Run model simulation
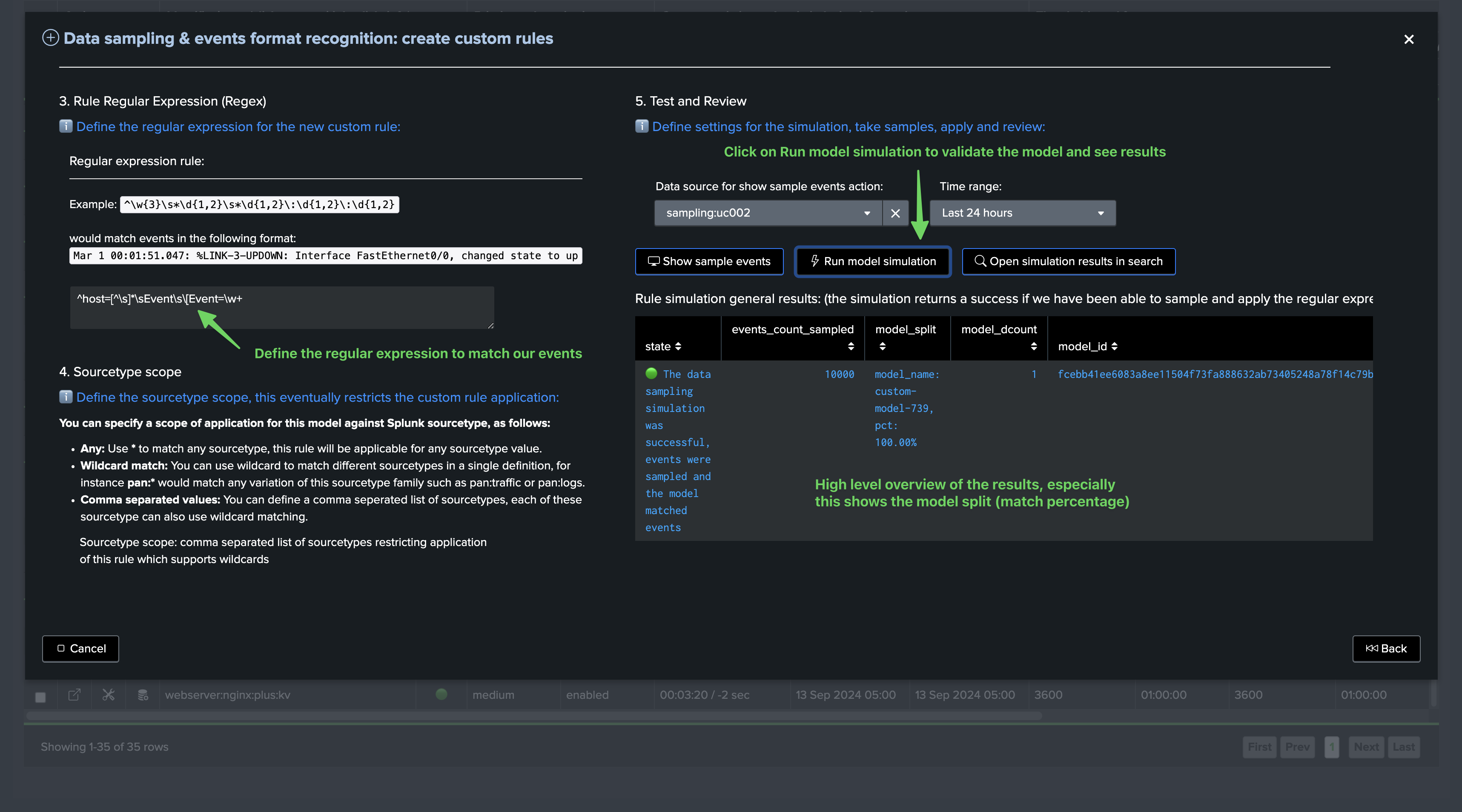 coord(872,262)
